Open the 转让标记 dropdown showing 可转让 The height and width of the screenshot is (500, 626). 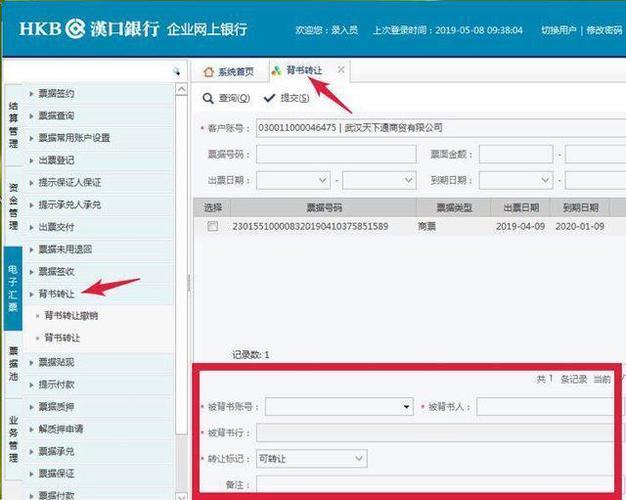(x=359, y=458)
